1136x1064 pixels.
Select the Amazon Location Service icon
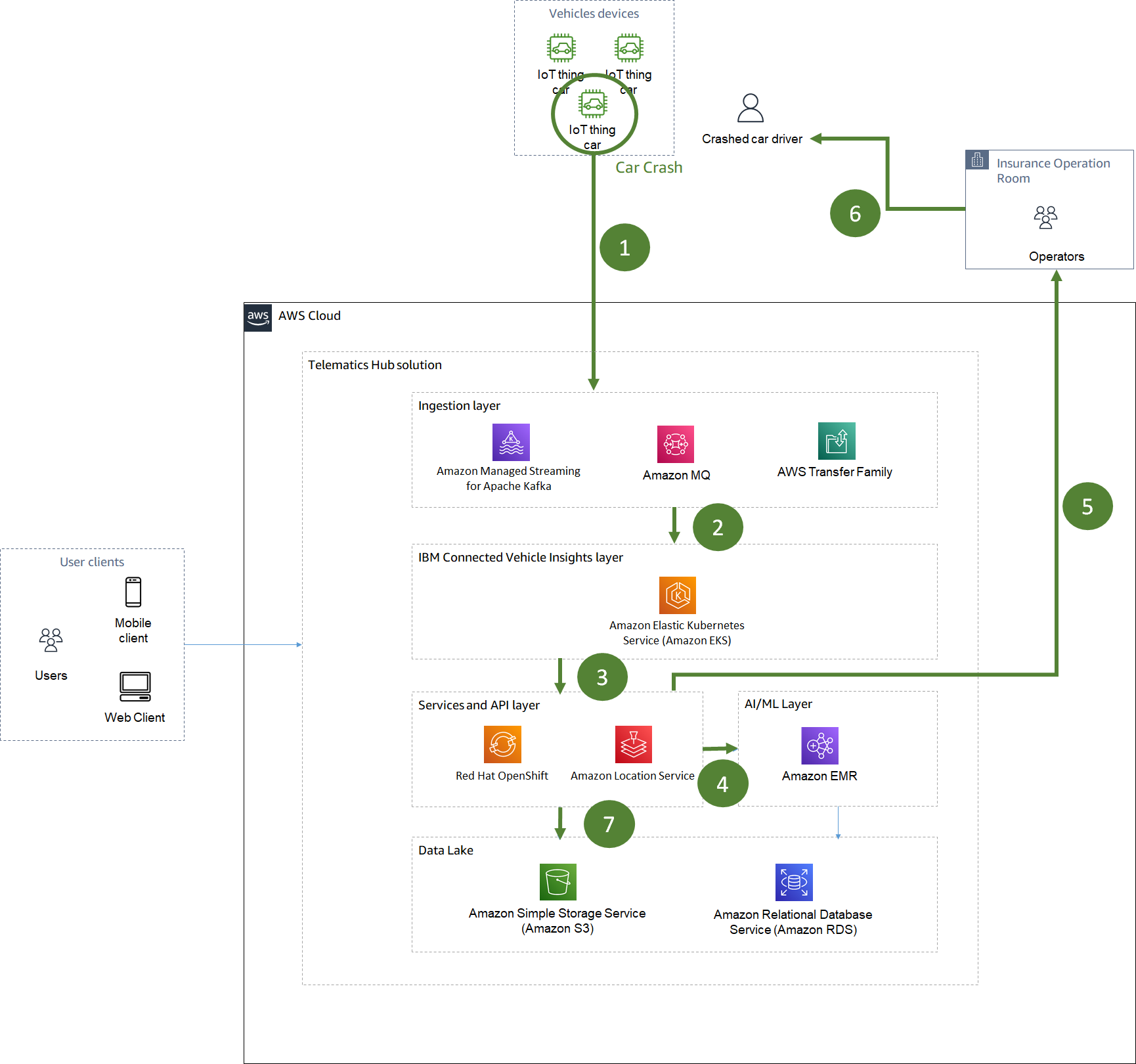pos(634,744)
